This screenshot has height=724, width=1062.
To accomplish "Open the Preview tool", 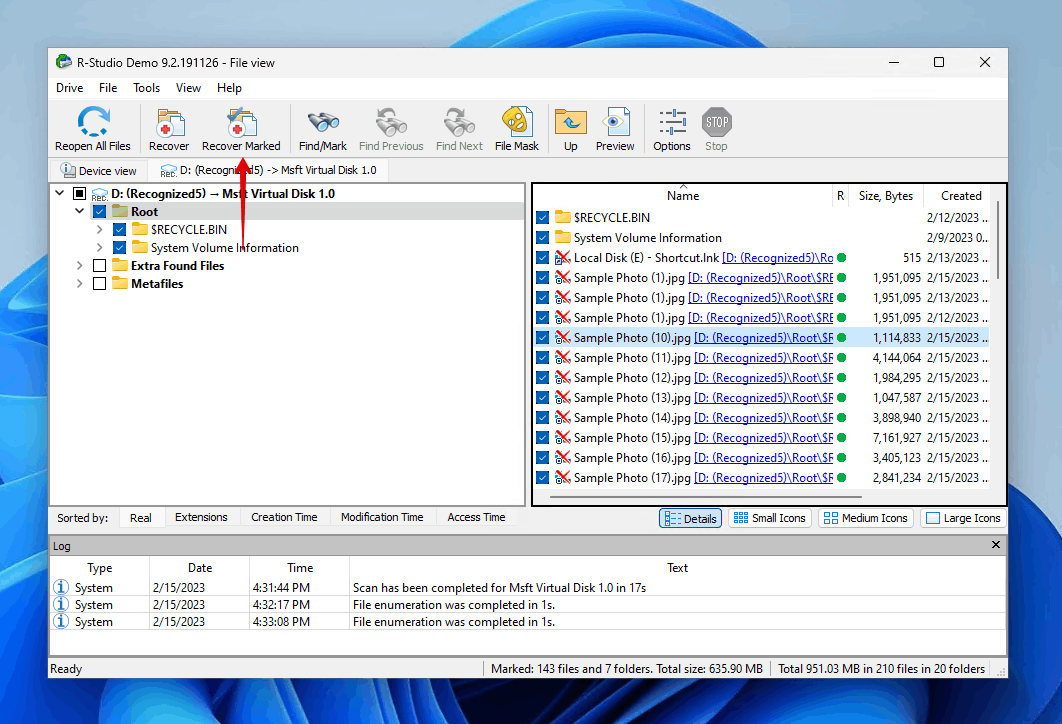I will pos(615,123).
